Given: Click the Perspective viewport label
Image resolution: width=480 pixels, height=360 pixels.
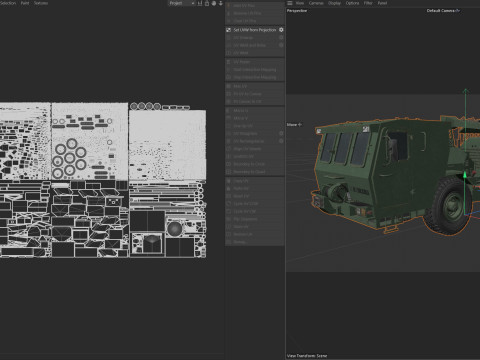Looking at the screenshot, I should coord(297,11).
